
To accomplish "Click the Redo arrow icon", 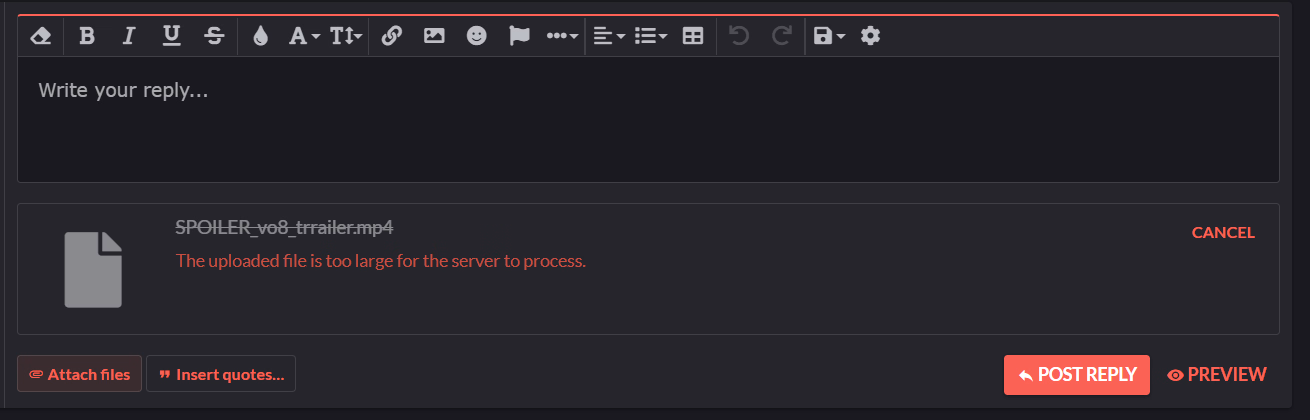I will [x=781, y=36].
